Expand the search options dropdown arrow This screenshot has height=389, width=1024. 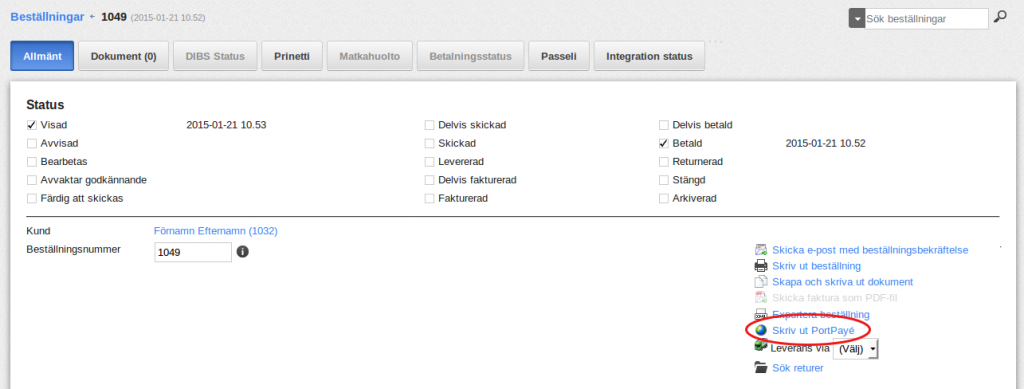[856, 19]
